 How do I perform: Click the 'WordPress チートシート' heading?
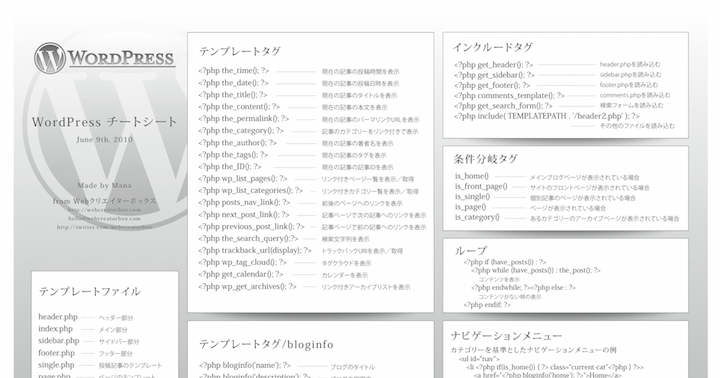click(104, 122)
